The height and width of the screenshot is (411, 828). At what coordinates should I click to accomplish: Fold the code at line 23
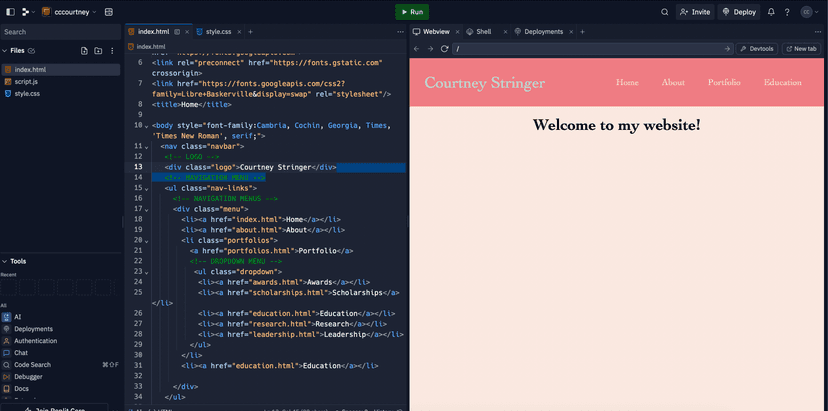pyautogui.click(x=146, y=271)
